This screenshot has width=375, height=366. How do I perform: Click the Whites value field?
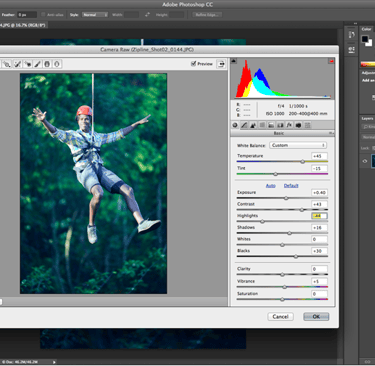[319, 239]
